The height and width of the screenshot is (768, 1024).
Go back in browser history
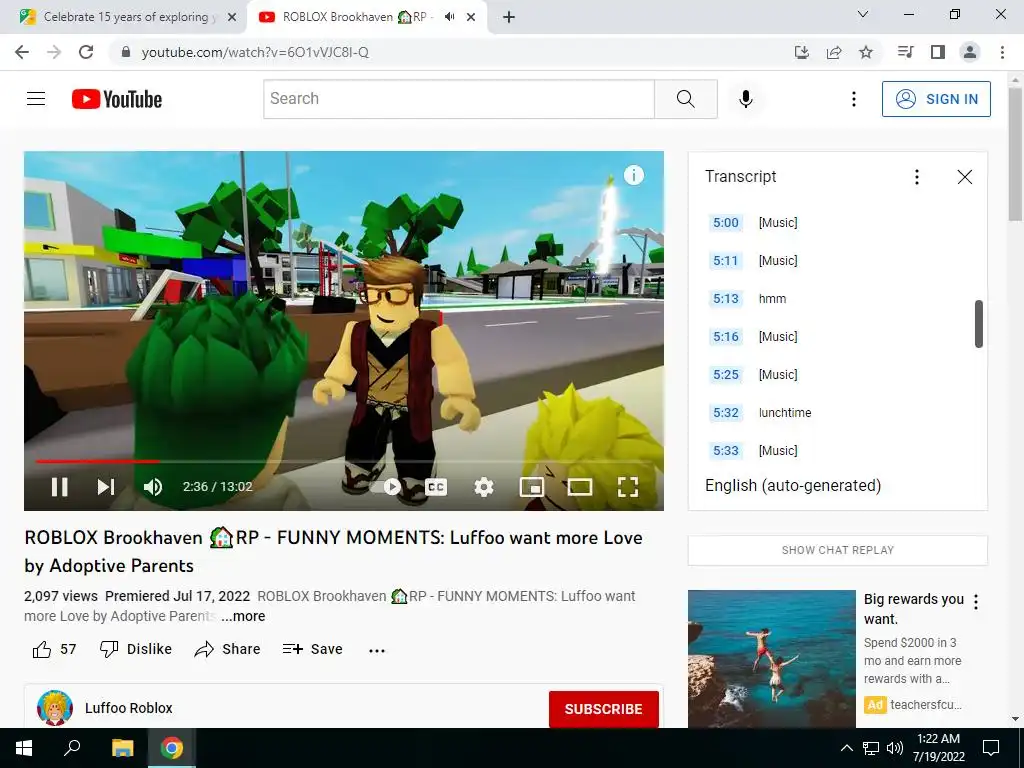tap(22, 52)
